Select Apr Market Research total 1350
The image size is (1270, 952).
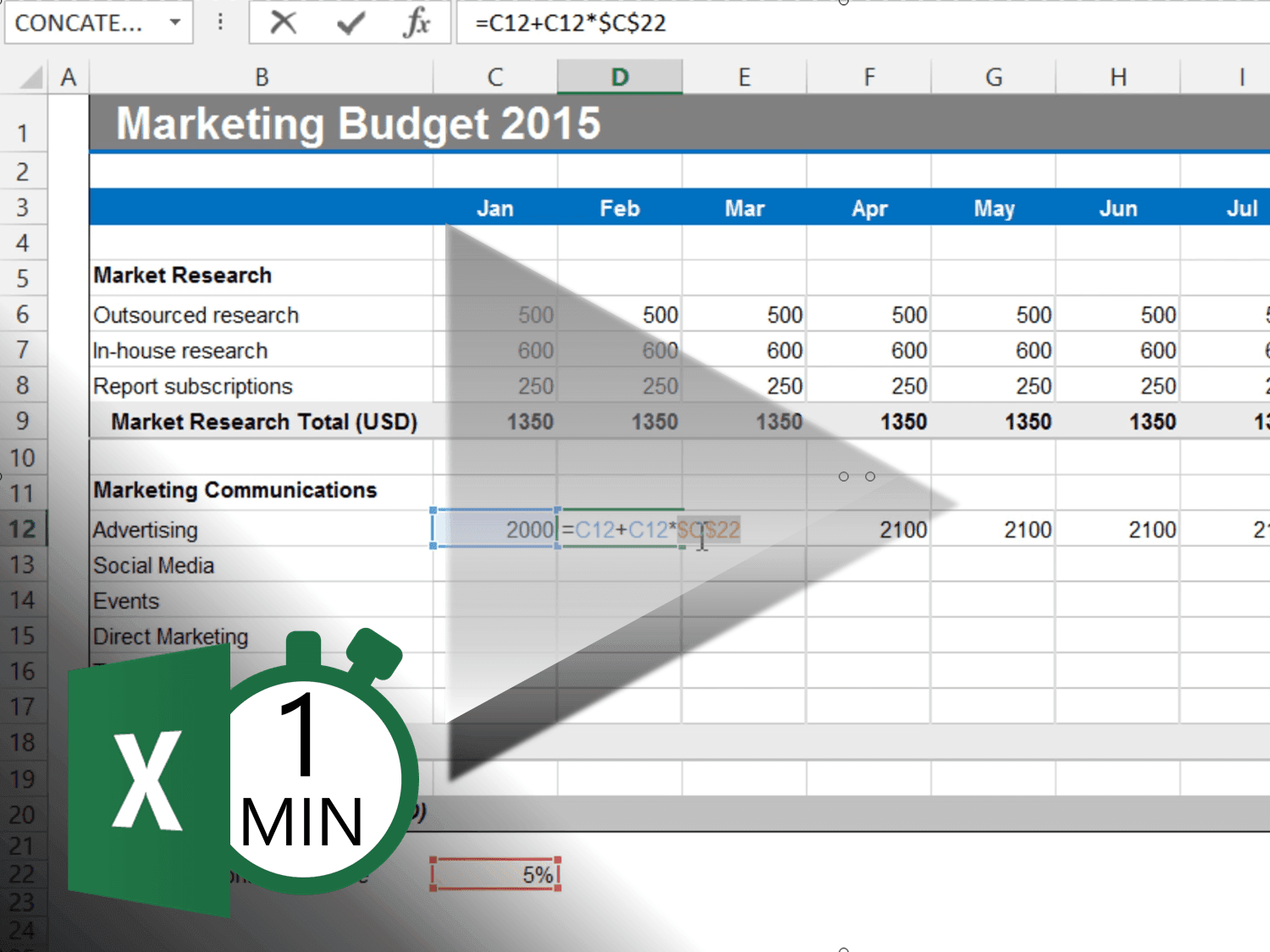869,421
